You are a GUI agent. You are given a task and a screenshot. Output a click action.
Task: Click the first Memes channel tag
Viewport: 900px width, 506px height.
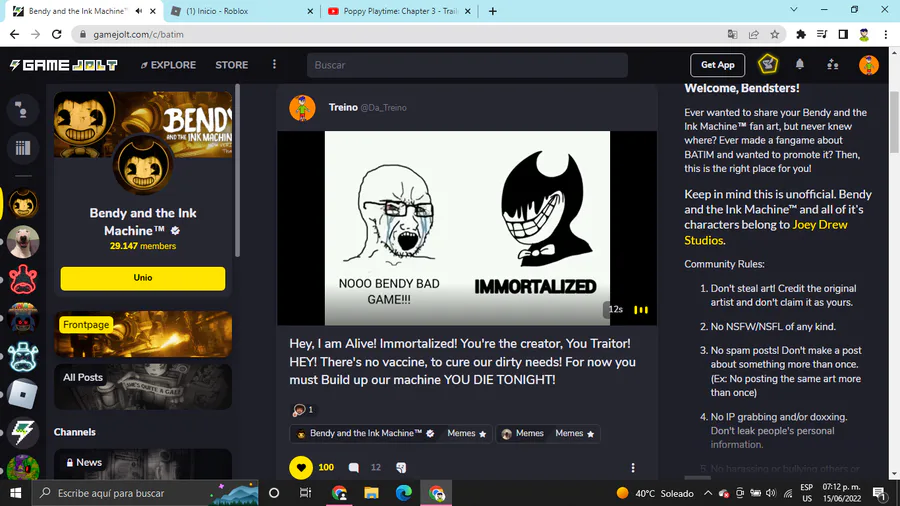point(467,433)
